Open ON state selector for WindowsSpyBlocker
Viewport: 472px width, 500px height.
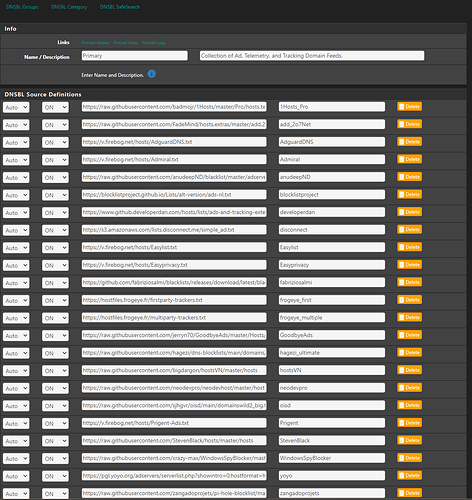pyautogui.click(x=55, y=459)
